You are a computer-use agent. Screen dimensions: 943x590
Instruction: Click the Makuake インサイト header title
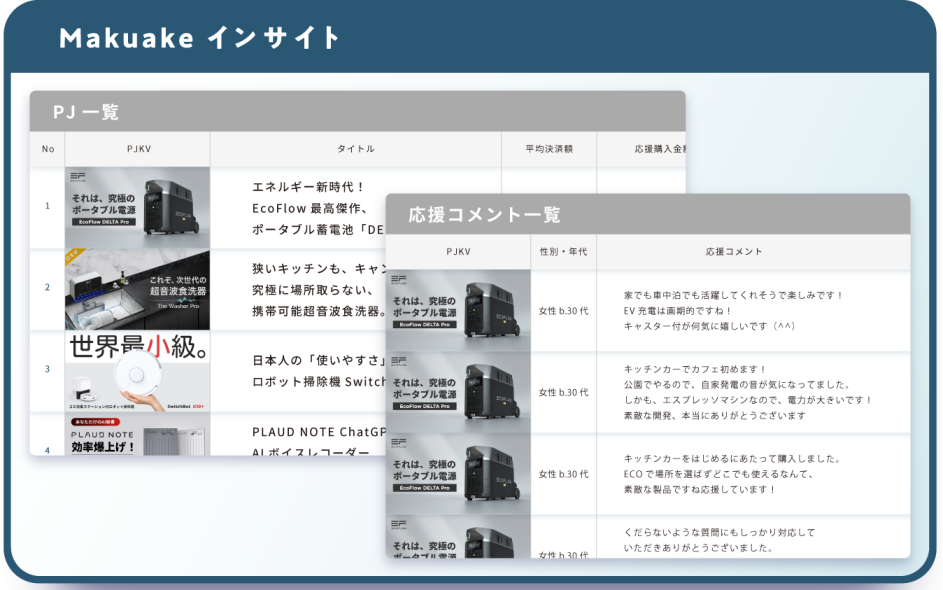[200, 38]
